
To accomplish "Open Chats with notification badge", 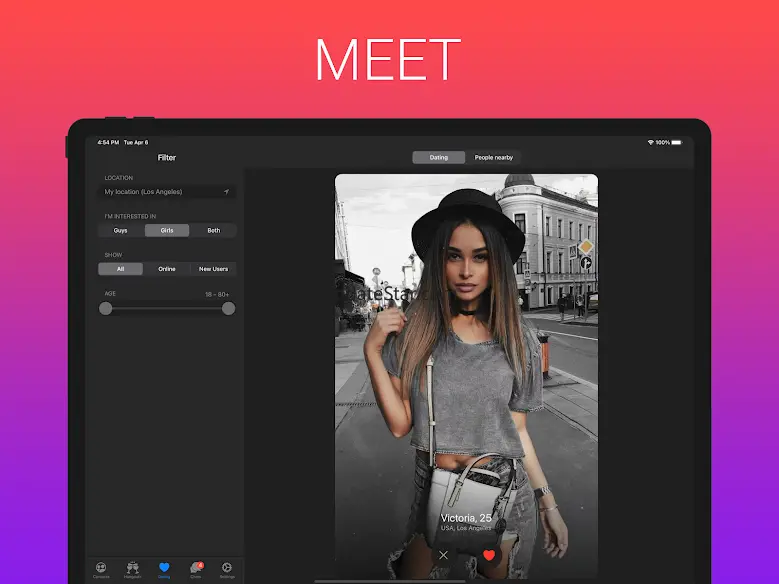I will point(196,568).
